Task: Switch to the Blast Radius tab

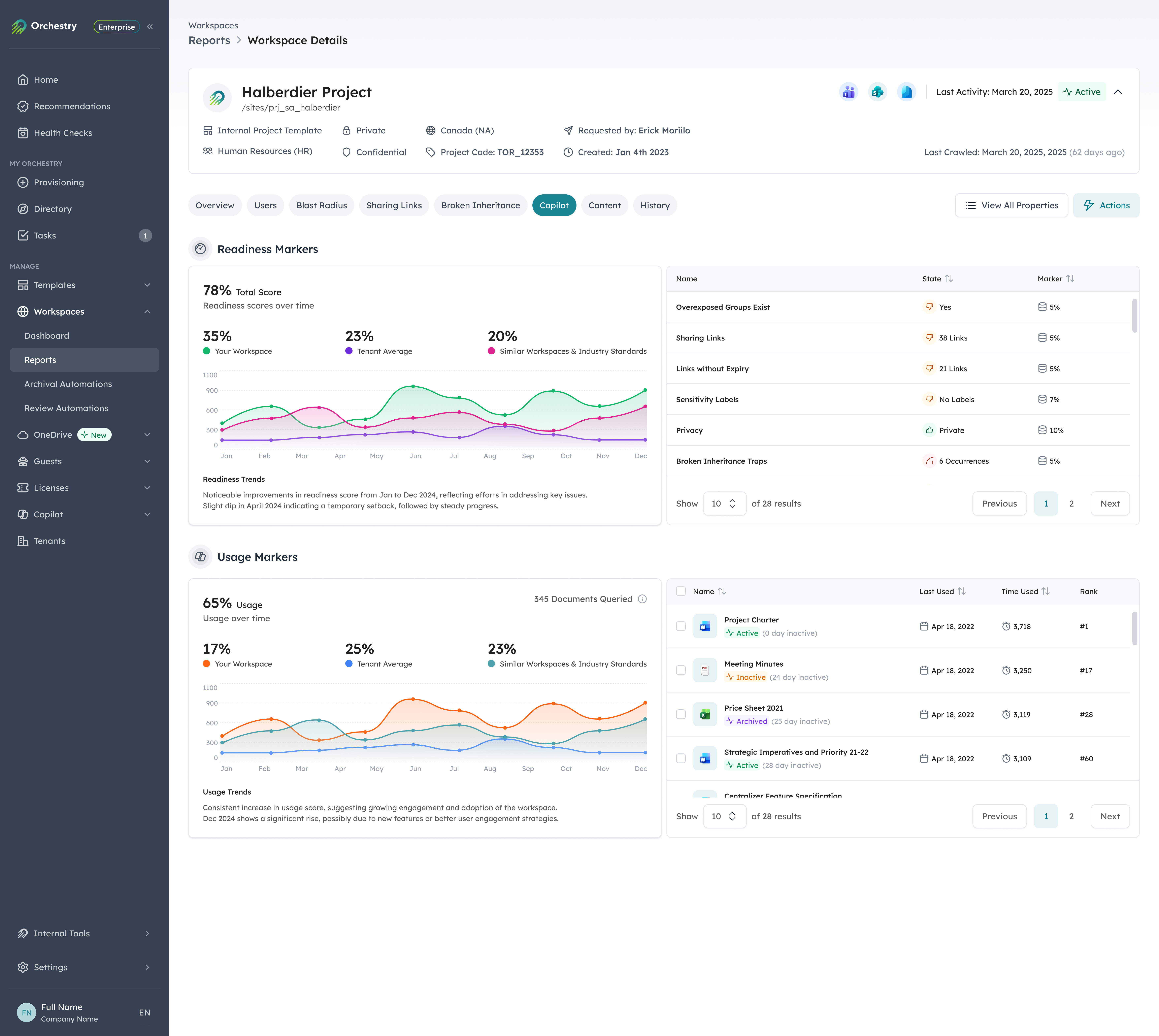Action: (321, 205)
